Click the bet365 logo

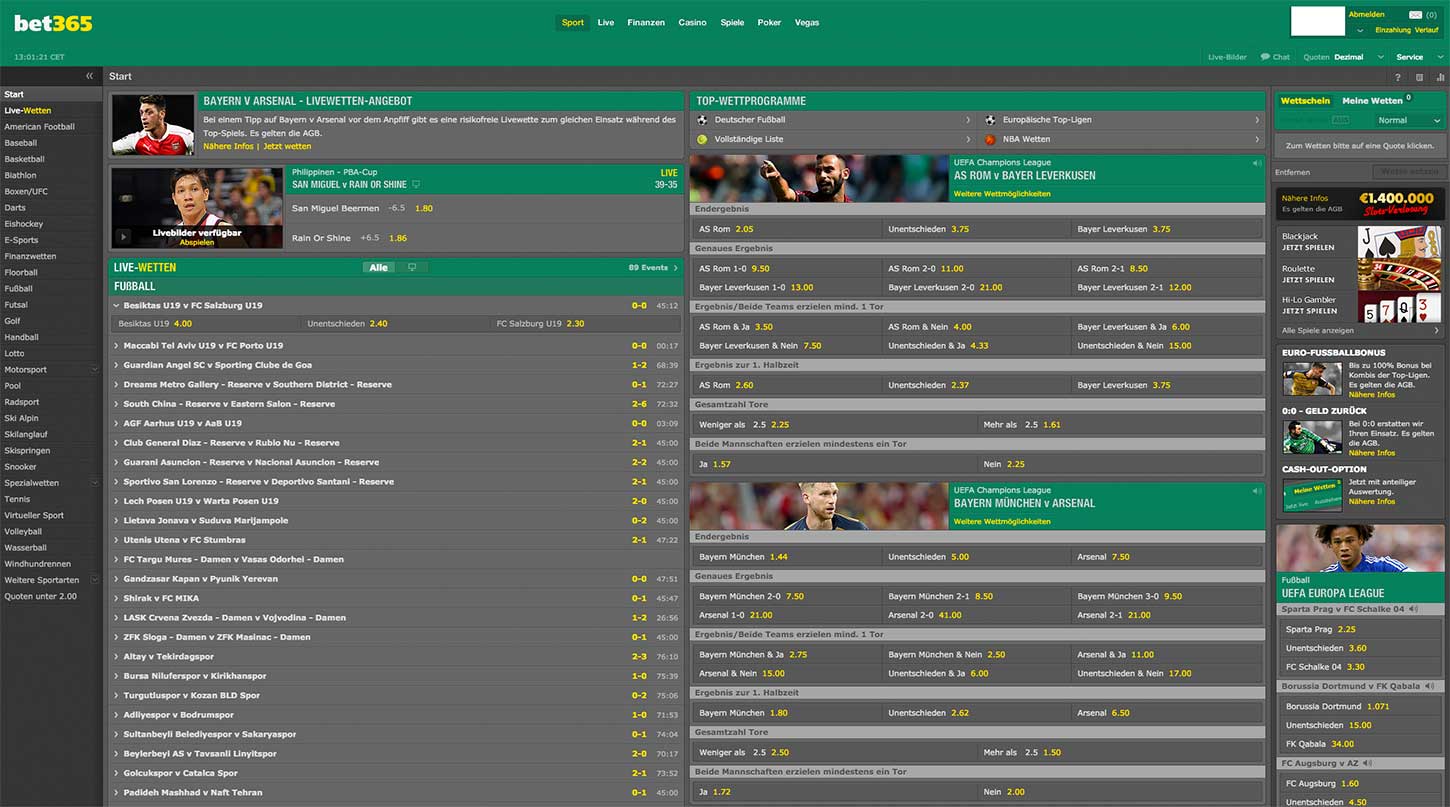pos(53,23)
